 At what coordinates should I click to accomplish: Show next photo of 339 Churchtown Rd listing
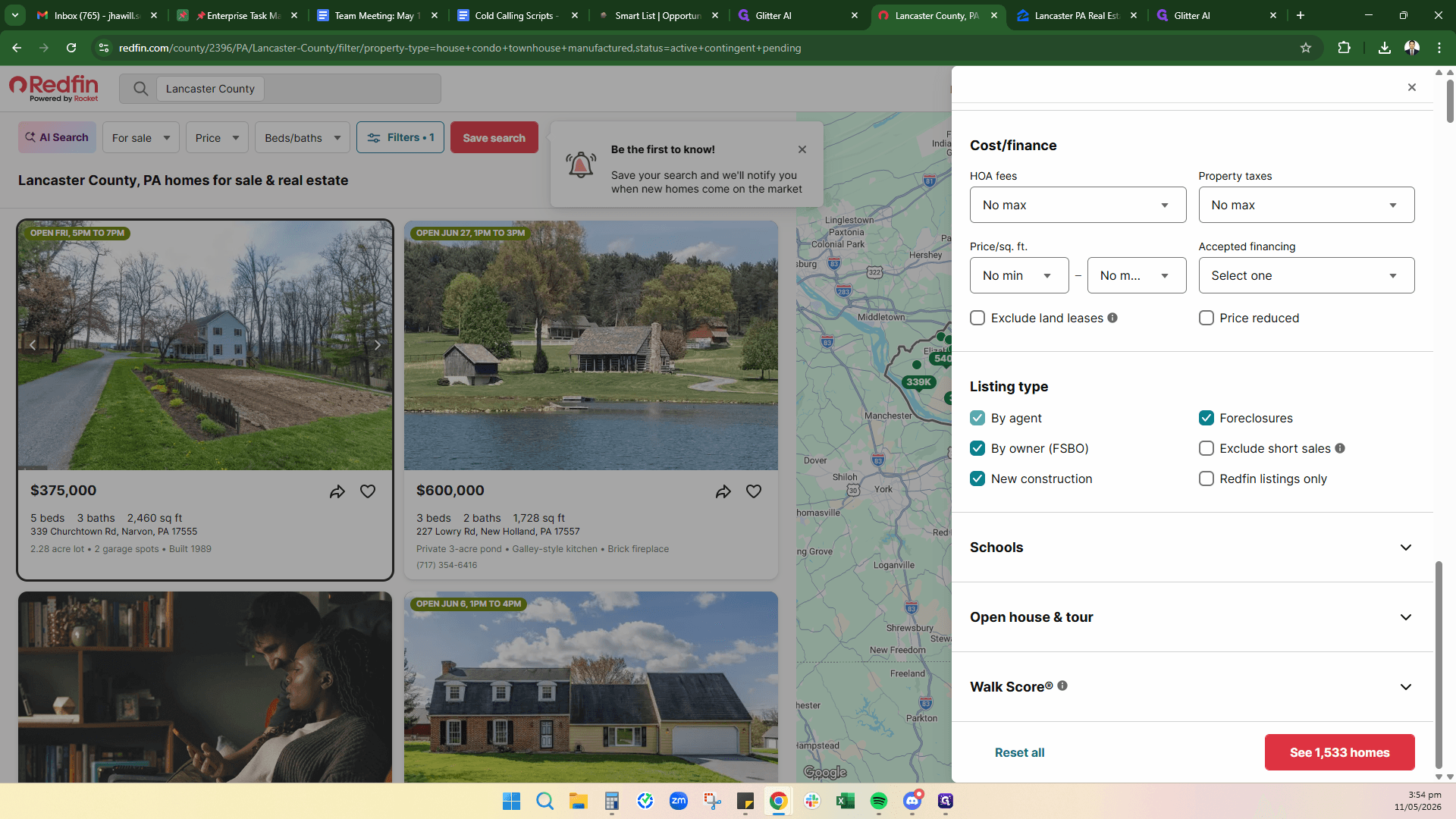[378, 345]
